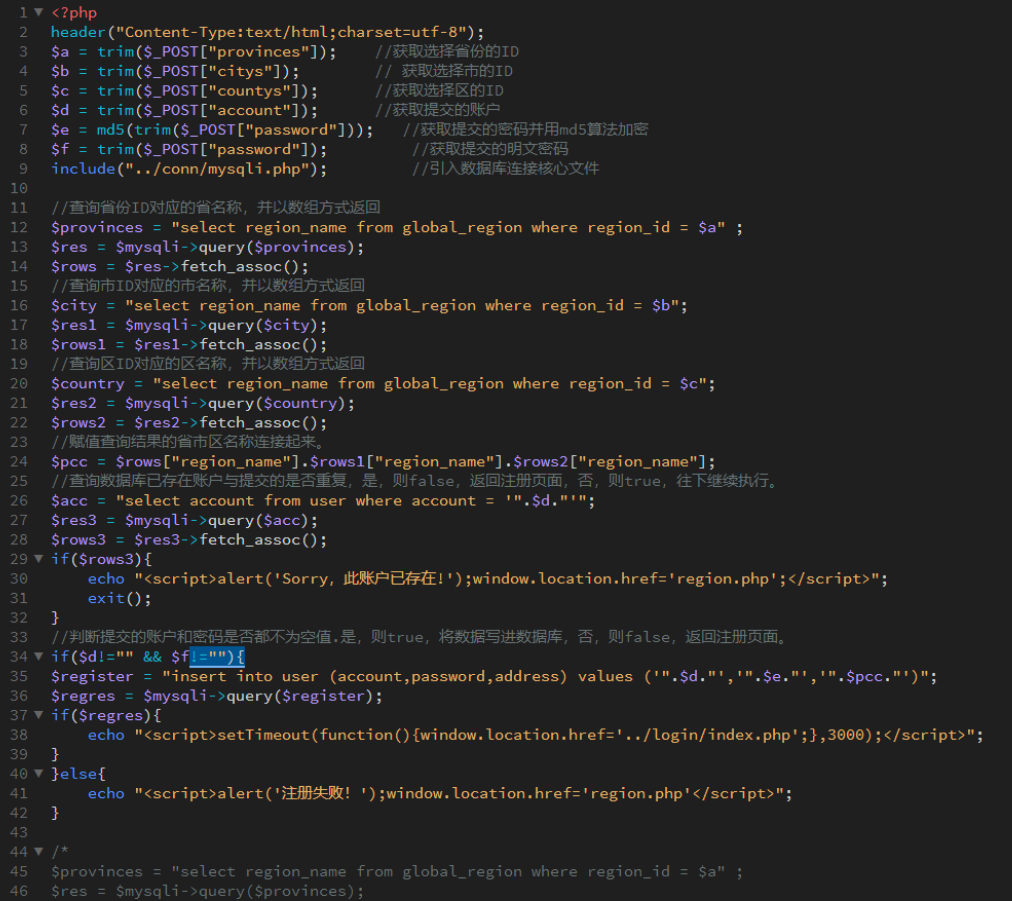Click the echo keyword on line 41
Viewport: 1012px width, 901px height.
[x=106, y=793]
